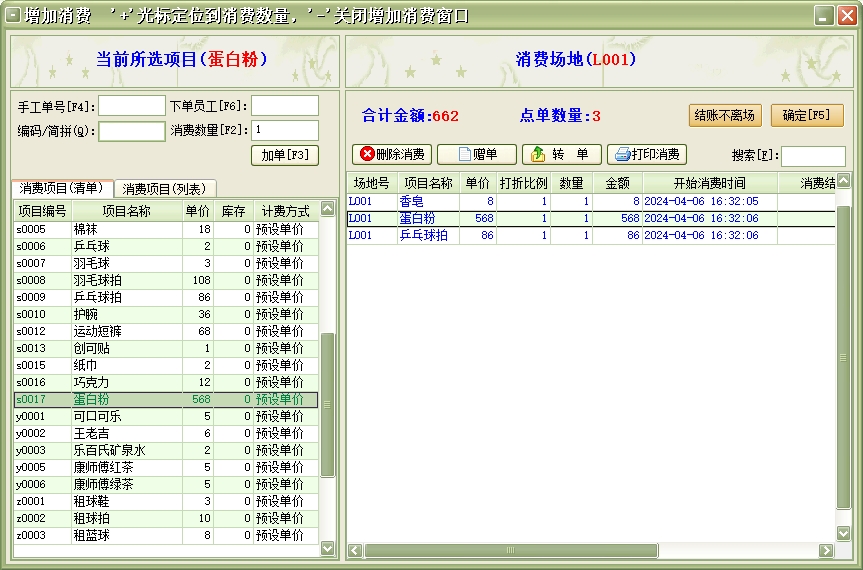Click the window icon in title bar
The width and height of the screenshot is (863, 570).
click(x=13, y=15)
